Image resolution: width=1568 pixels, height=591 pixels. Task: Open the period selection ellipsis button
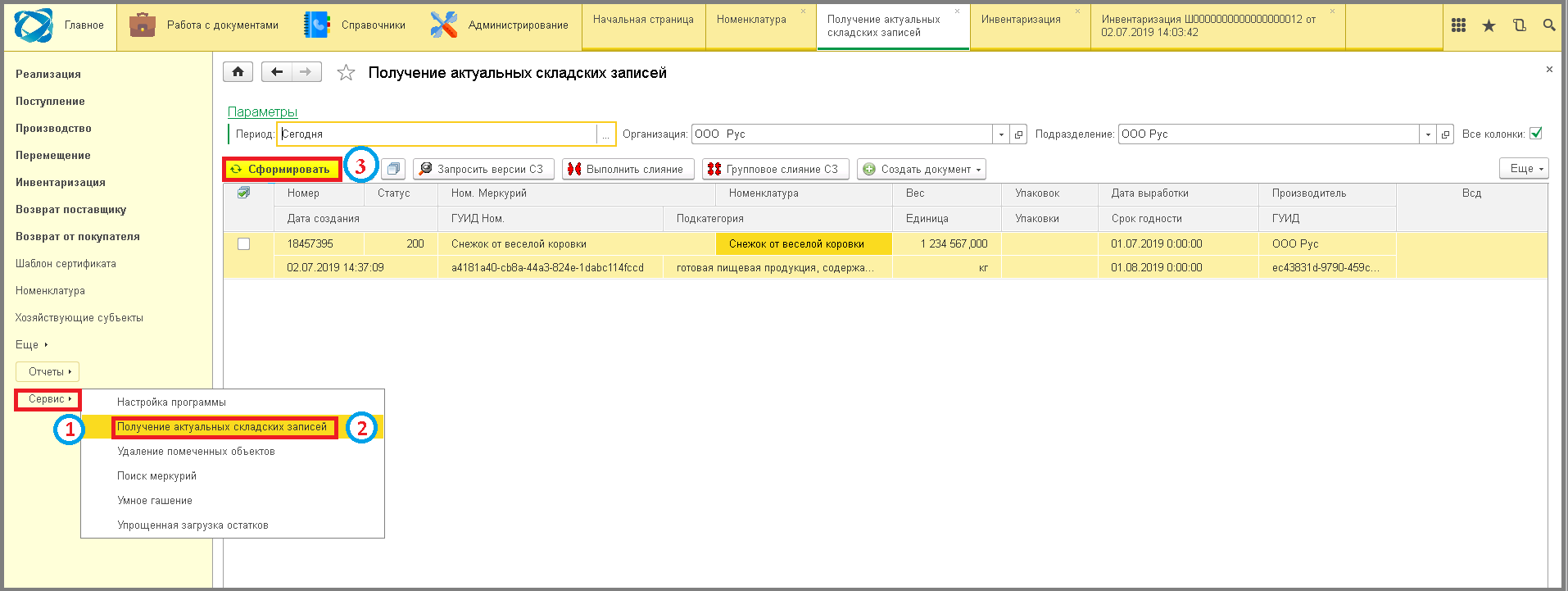pyautogui.click(x=605, y=134)
